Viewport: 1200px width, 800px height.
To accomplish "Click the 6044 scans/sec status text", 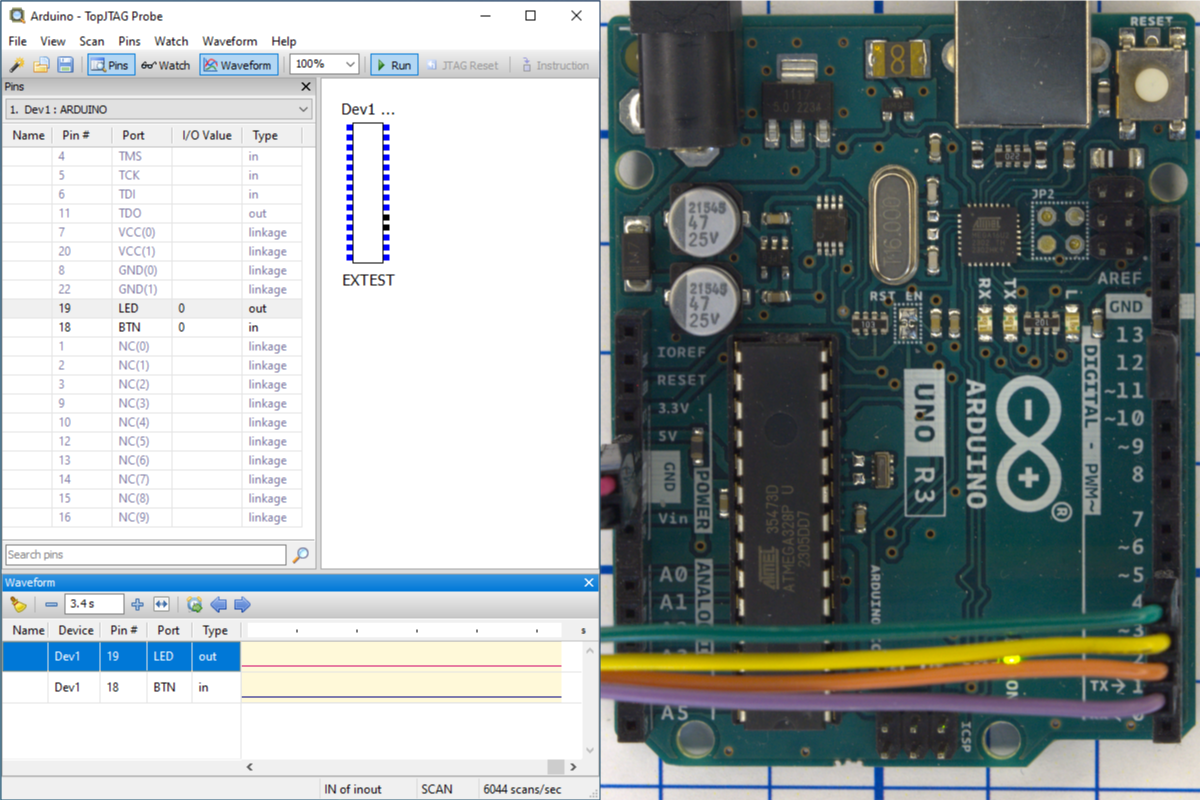I will pyautogui.click(x=523, y=789).
